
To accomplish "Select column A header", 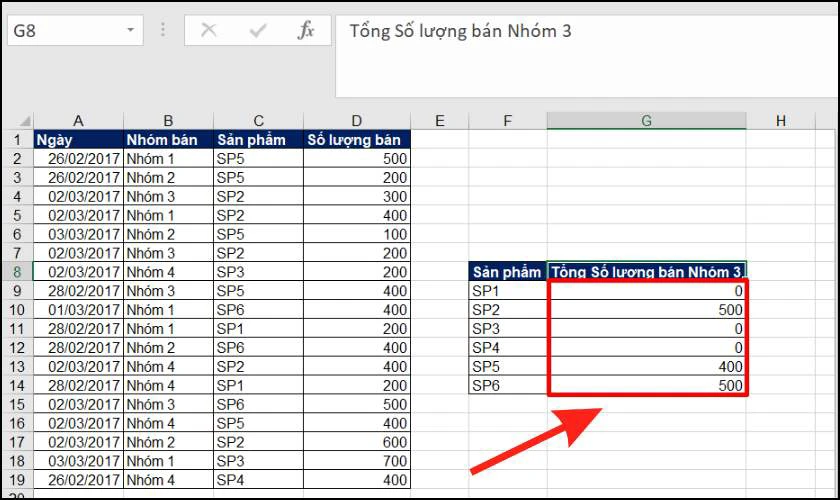I will tap(78, 121).
